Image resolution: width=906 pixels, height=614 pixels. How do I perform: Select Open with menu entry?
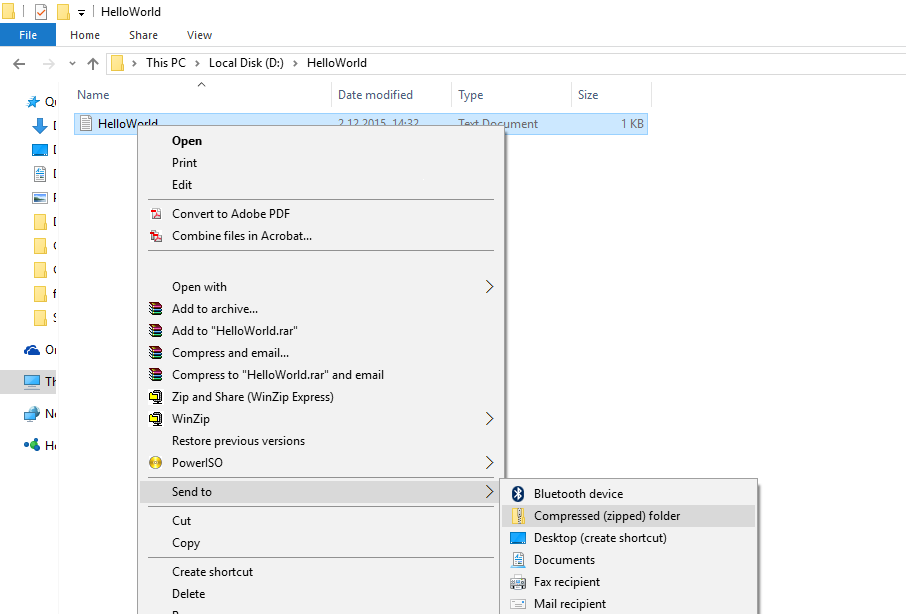pyautogui.click(x=199, y=286)
